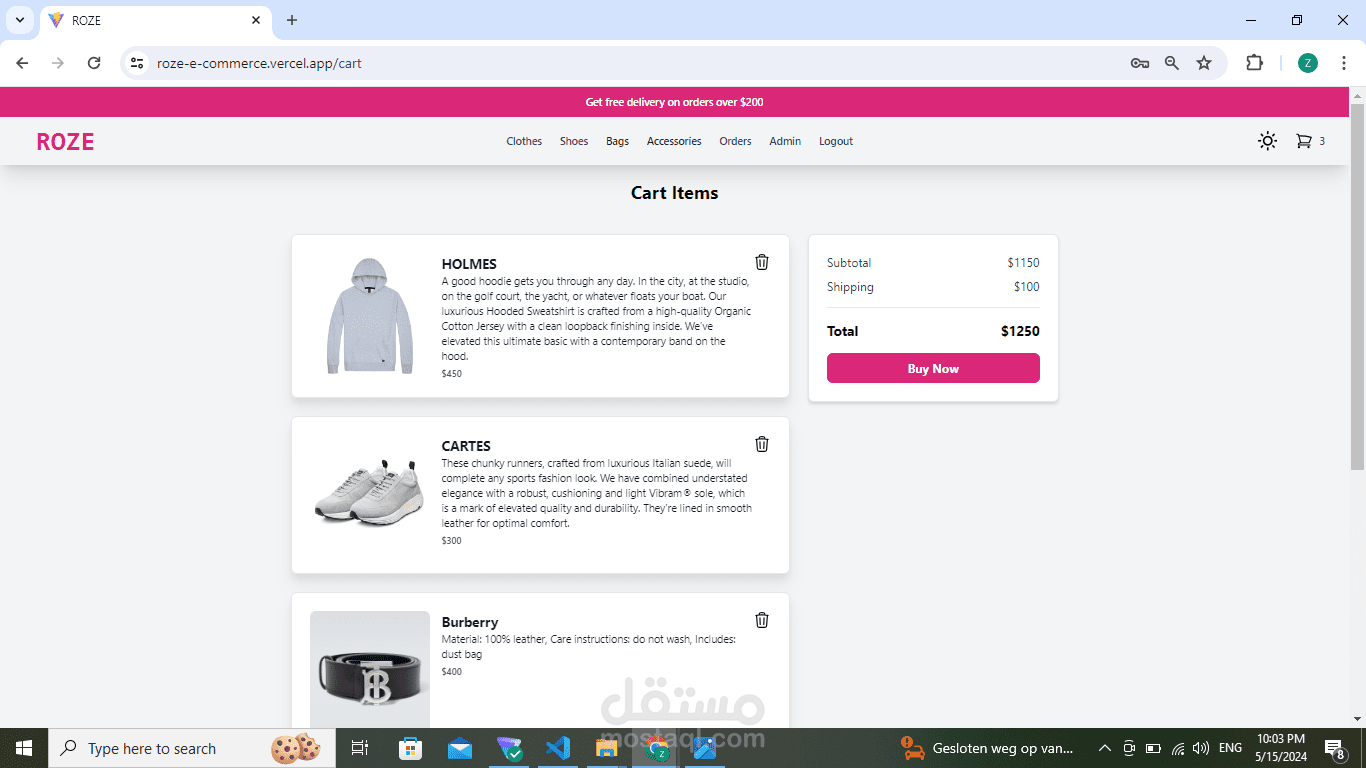Open Task View on the taskbar
1366x768 pixels.
click(x=360, y=748)
